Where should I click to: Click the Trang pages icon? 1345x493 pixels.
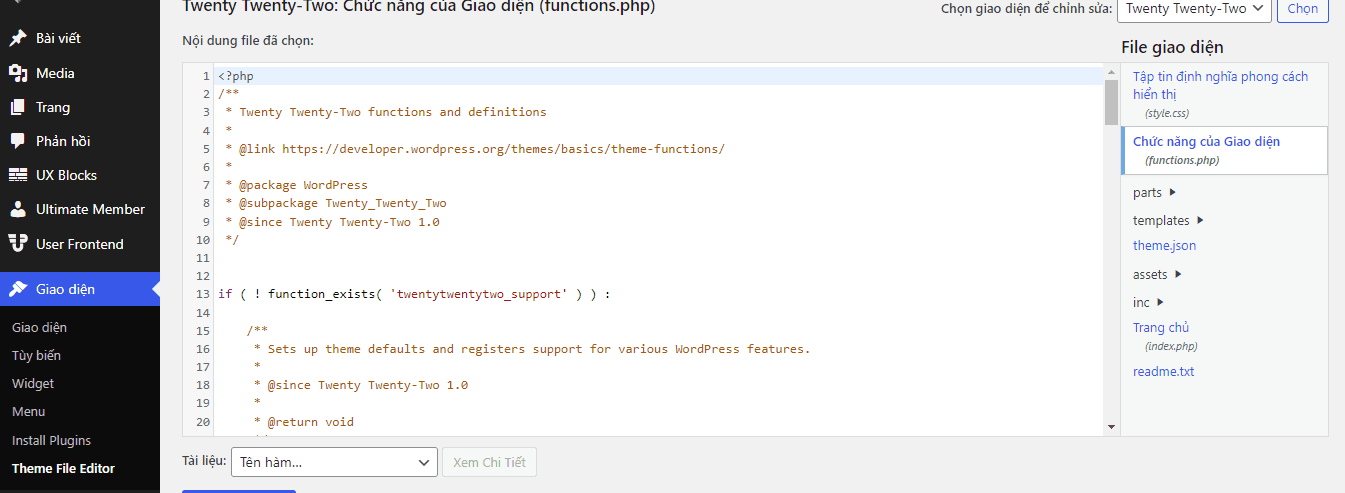point(17,107)
